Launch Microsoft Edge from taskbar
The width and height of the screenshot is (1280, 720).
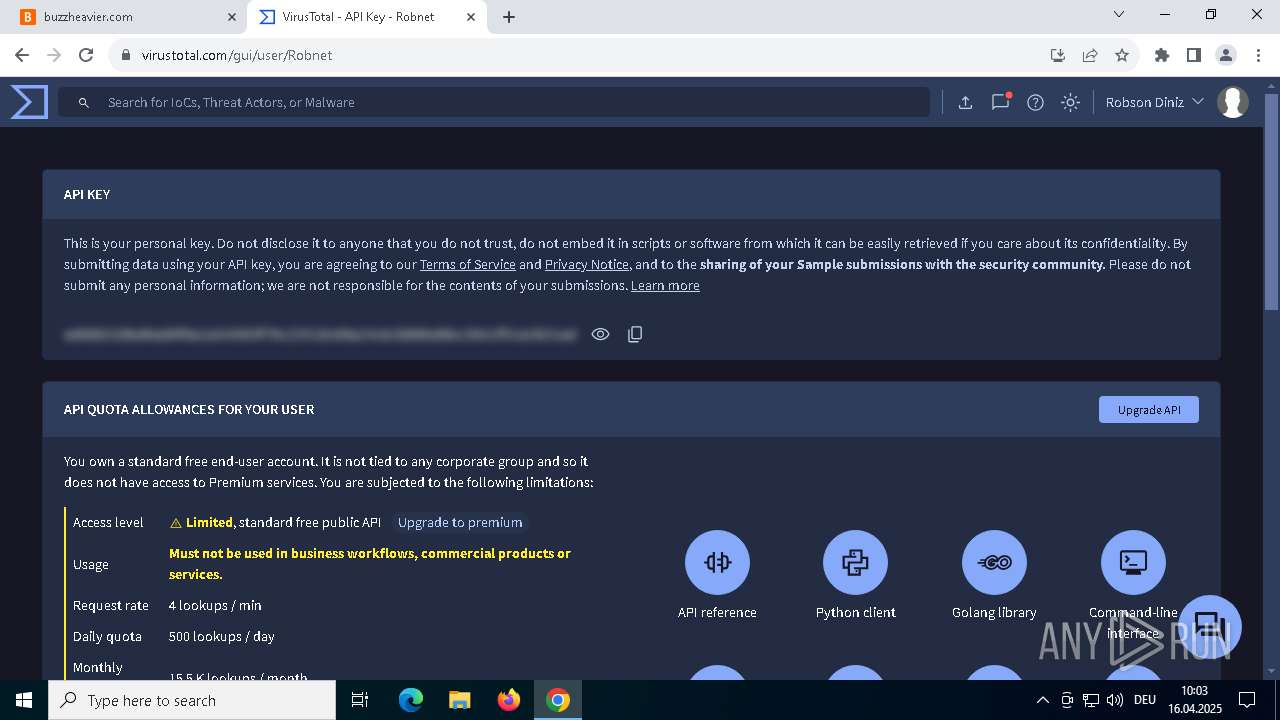(x=411, y=700)
